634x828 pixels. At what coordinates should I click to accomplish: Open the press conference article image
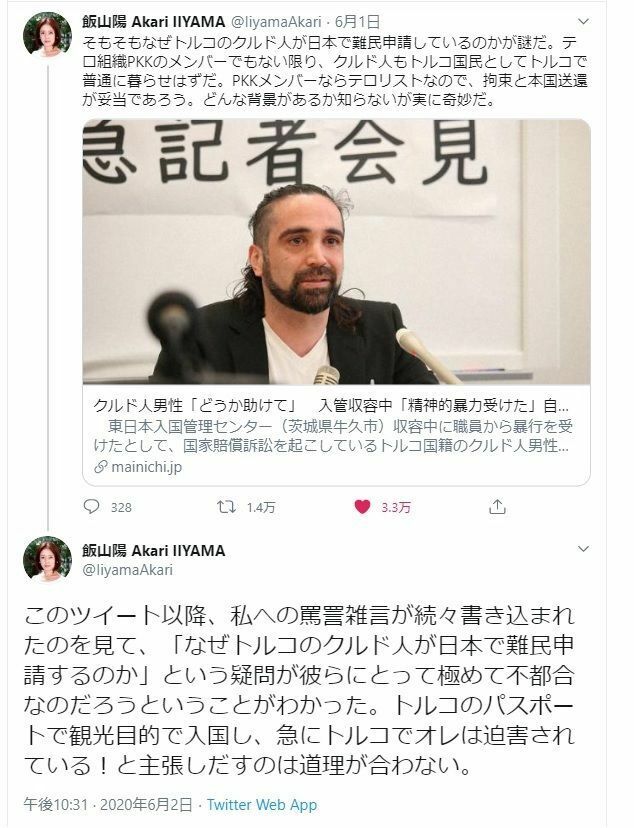click(x=336, y=251)
